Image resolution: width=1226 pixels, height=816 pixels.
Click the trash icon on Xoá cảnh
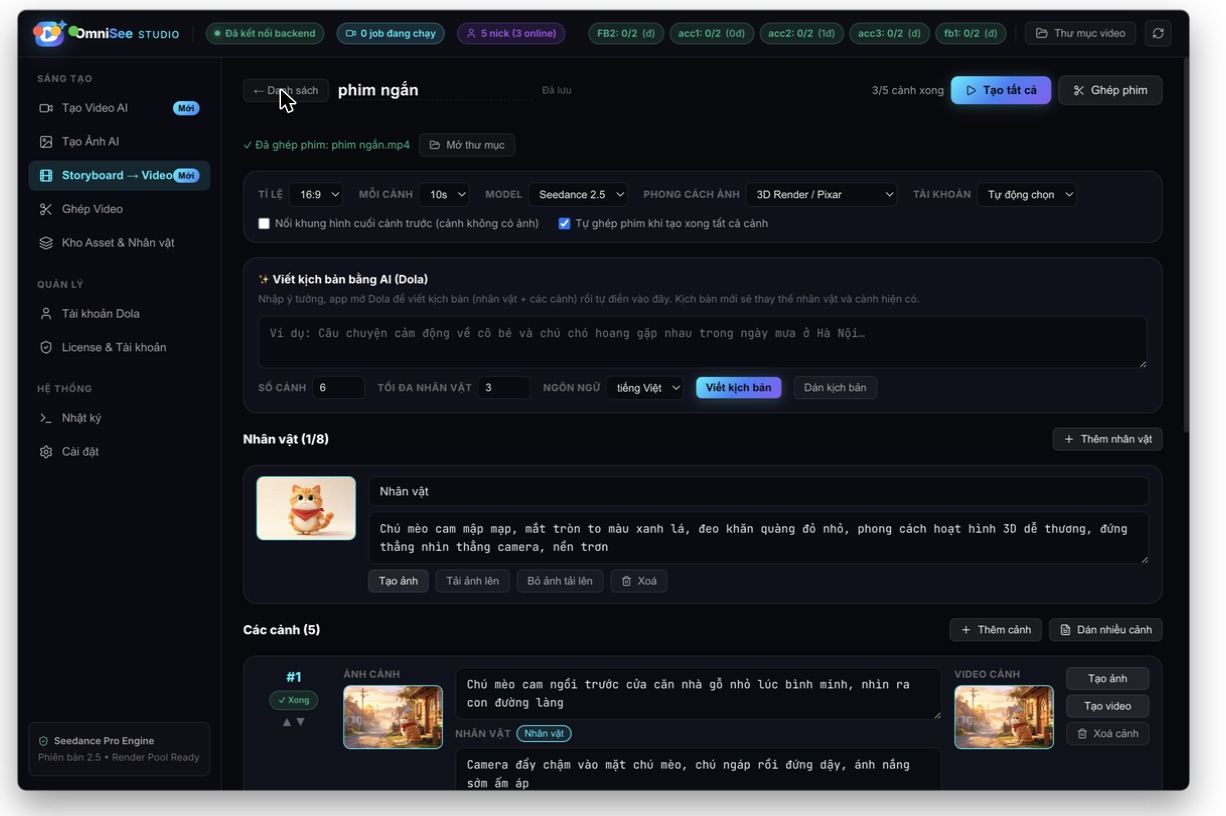(x=1082, y=734)
